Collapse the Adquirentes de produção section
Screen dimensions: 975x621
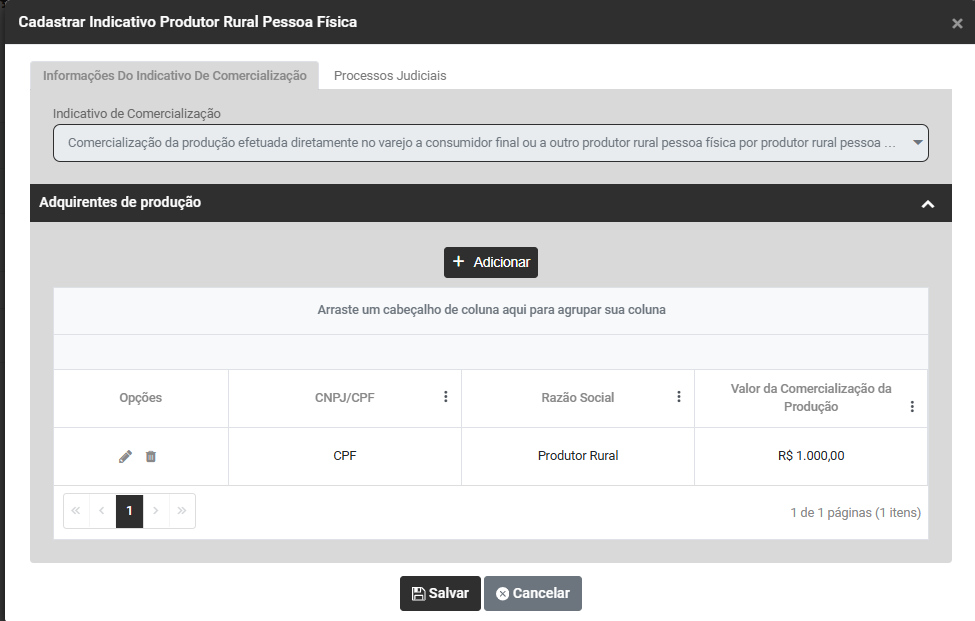[927, 203]
